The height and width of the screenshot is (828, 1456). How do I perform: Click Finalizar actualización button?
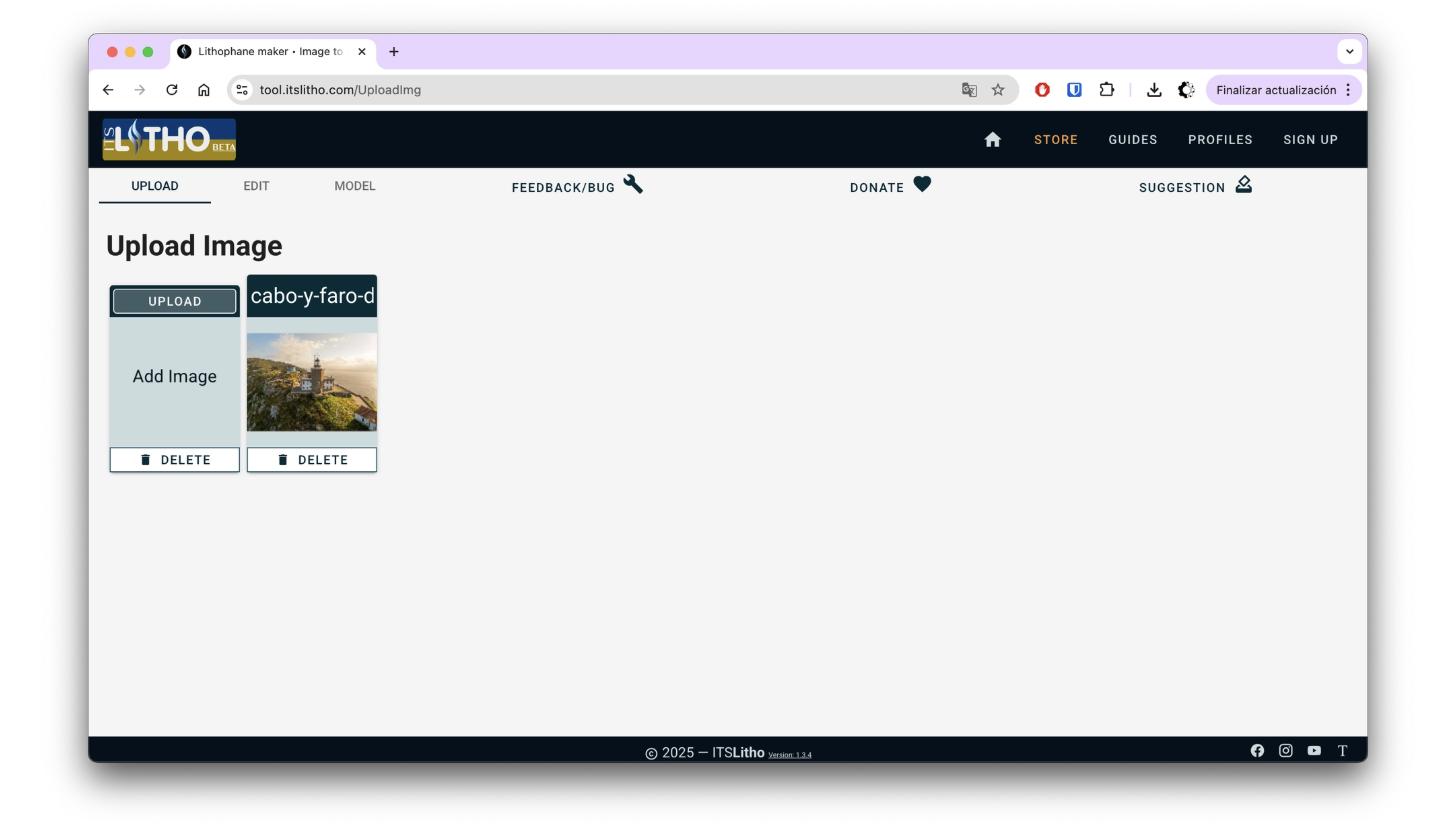(x=1284, y=90)
